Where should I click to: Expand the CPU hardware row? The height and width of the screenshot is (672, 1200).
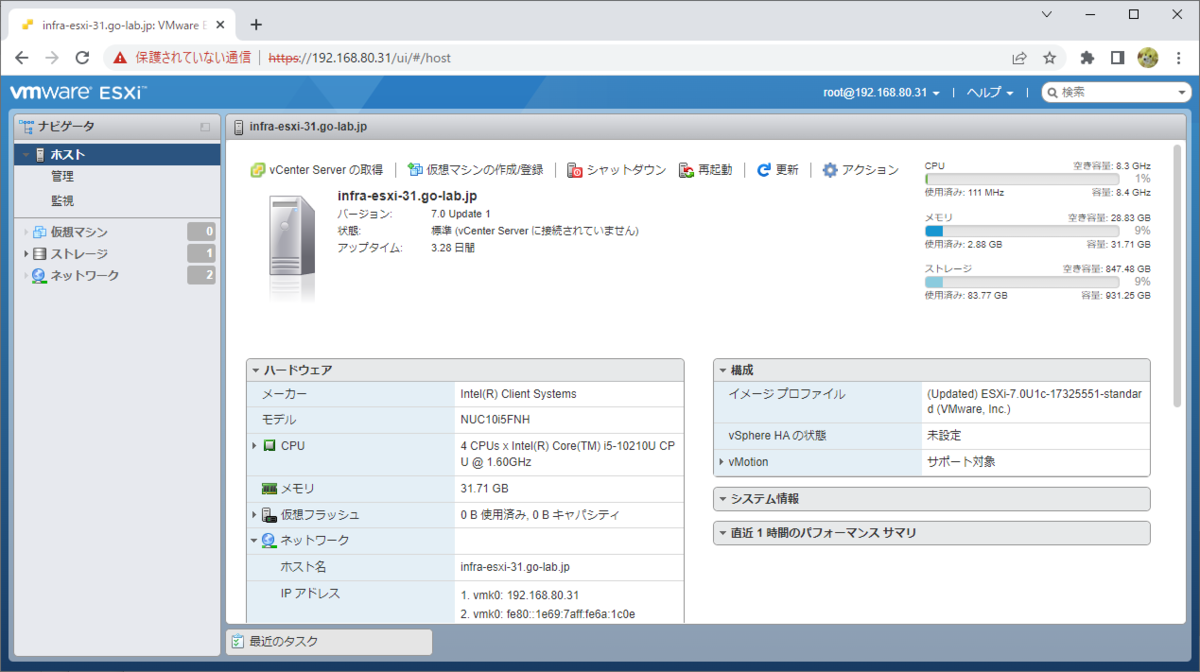tap(255, 446)
